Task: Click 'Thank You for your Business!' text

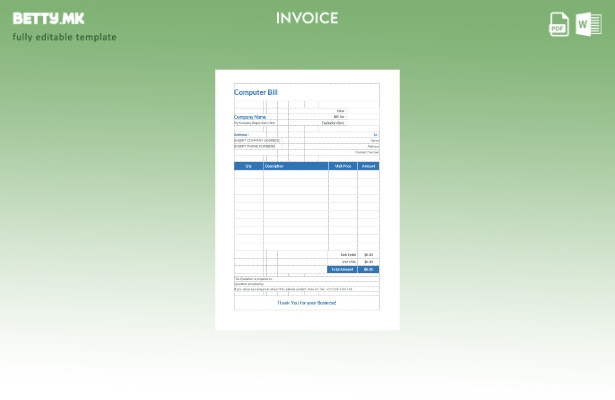Action: point(307,302)
